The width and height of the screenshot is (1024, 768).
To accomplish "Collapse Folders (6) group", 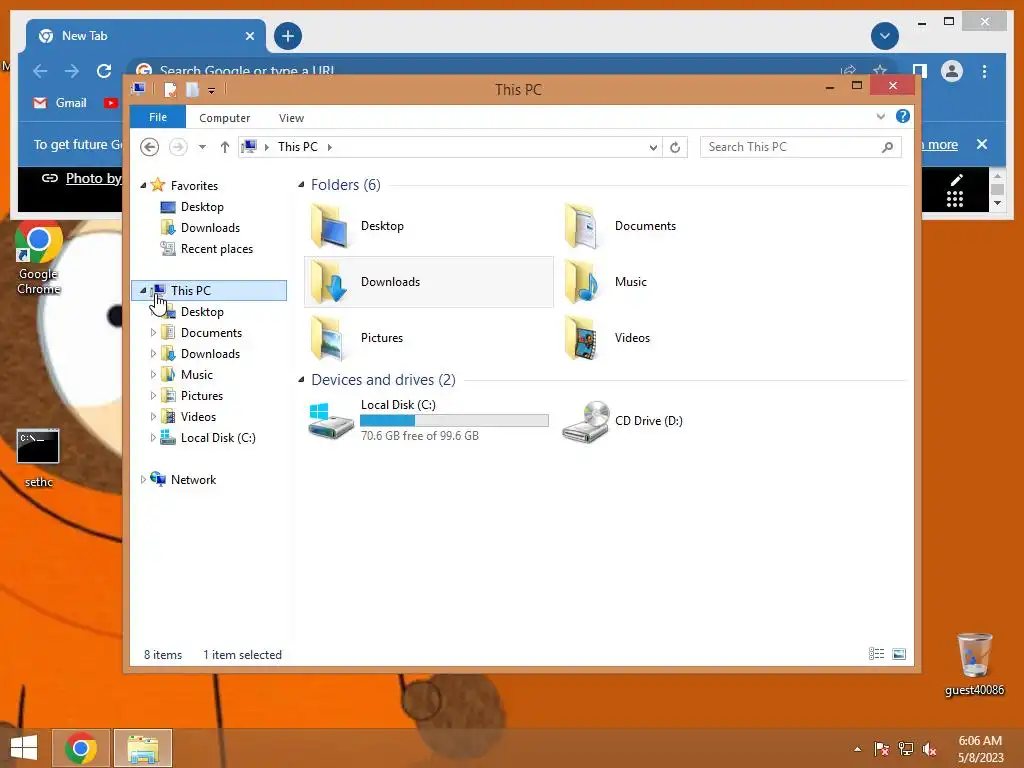I will [x=301, y=185].
